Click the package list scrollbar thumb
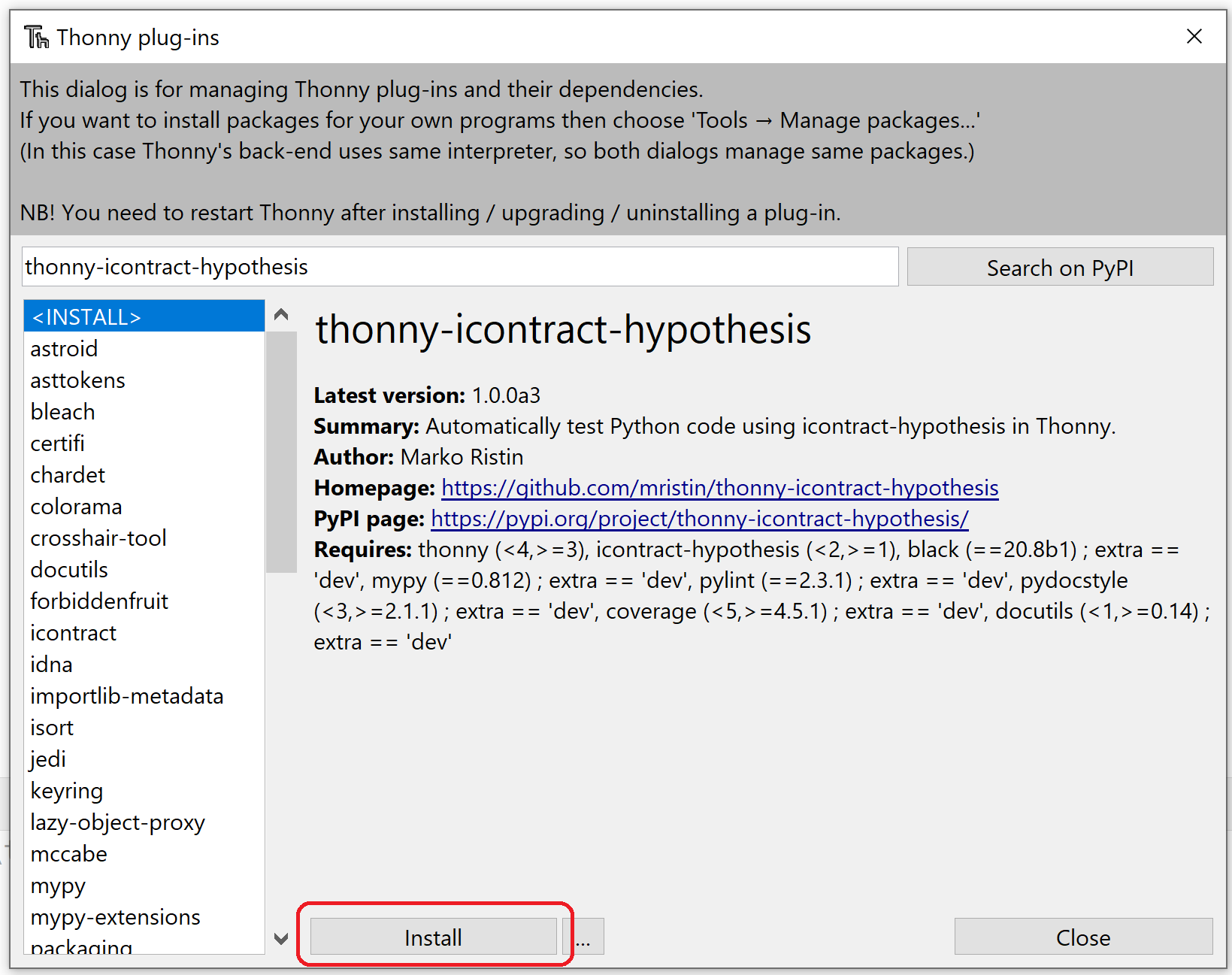Viewport: 1232px width, 975px height. 281,451
